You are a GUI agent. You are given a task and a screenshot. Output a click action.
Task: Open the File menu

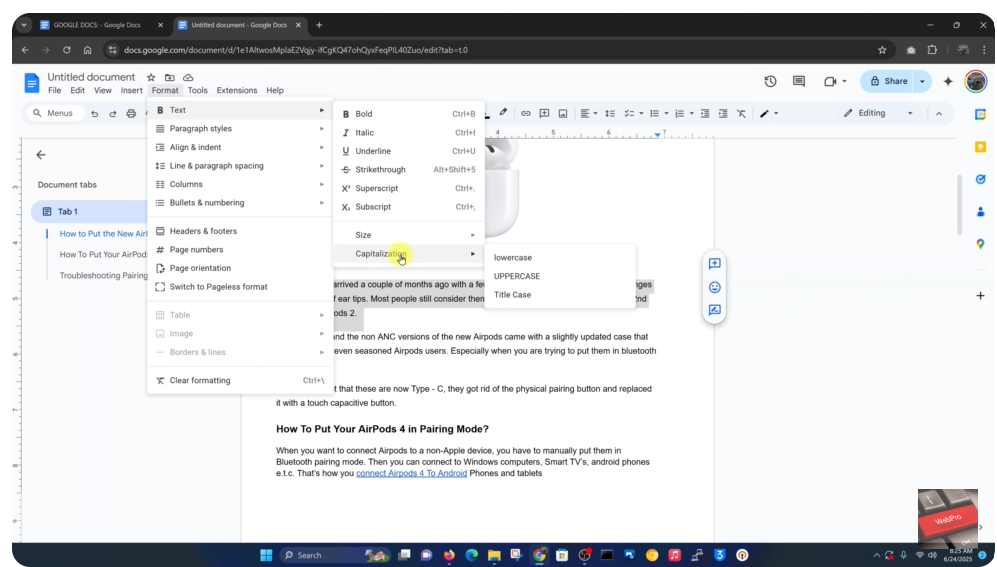point(55,90)
